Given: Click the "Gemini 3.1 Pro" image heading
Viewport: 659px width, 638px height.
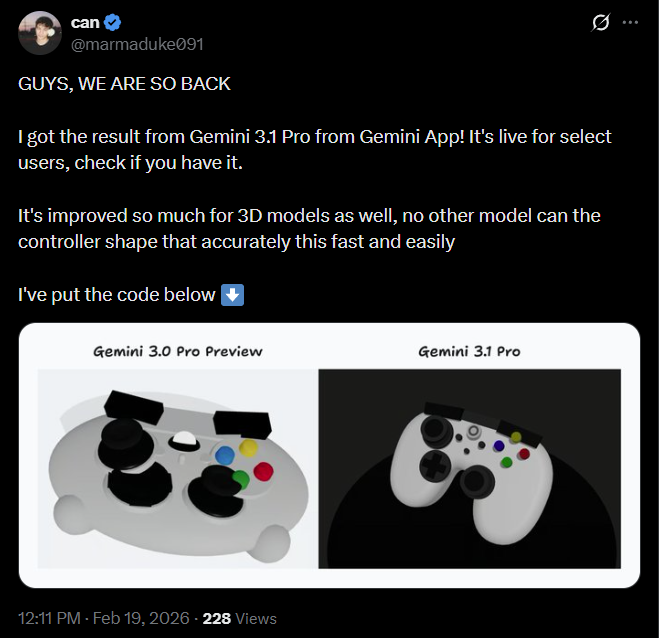Looking at the screenshot, I should click(x=469, y=351).
